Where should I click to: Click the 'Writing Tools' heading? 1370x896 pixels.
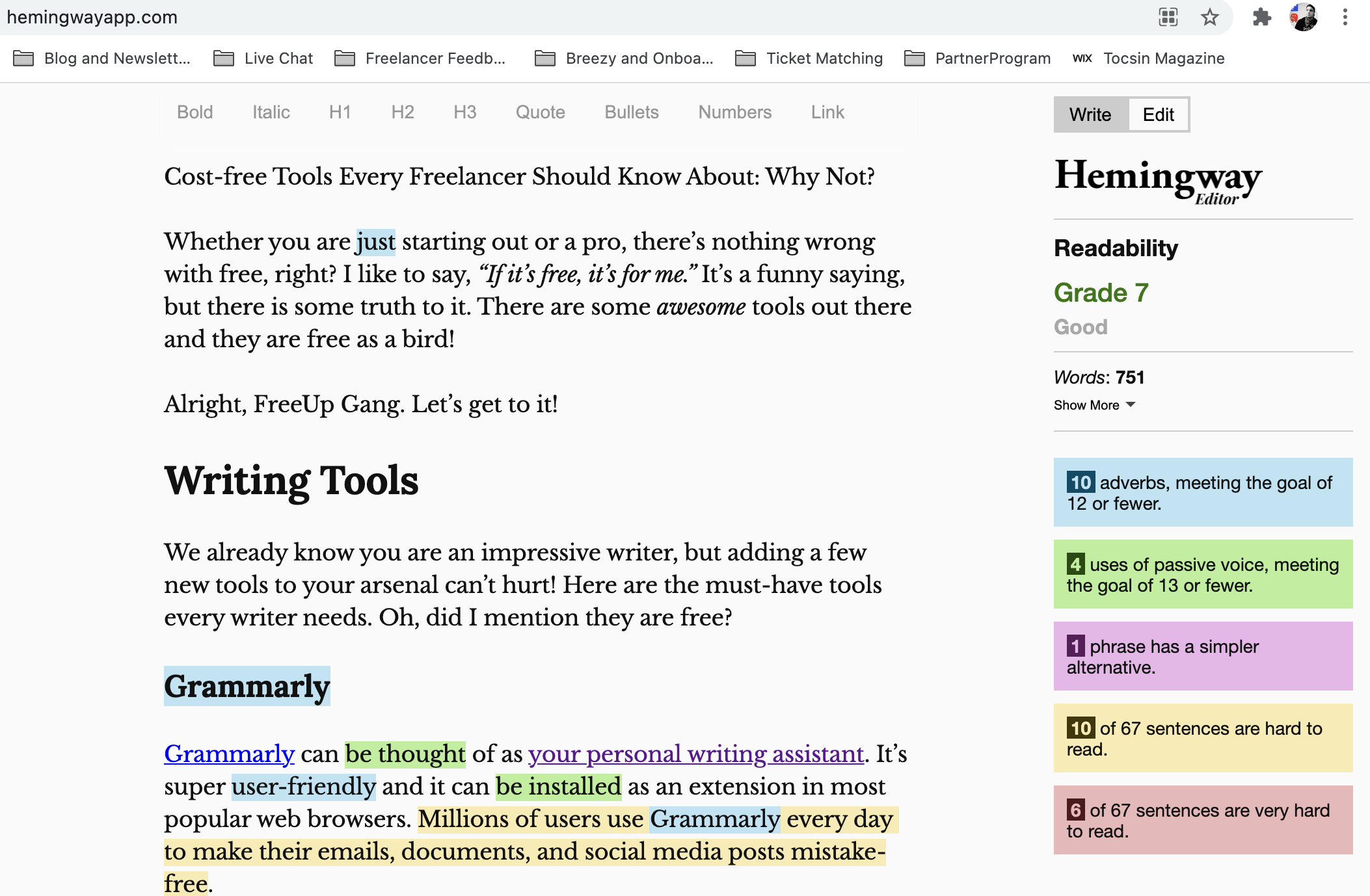coord(291,481)
